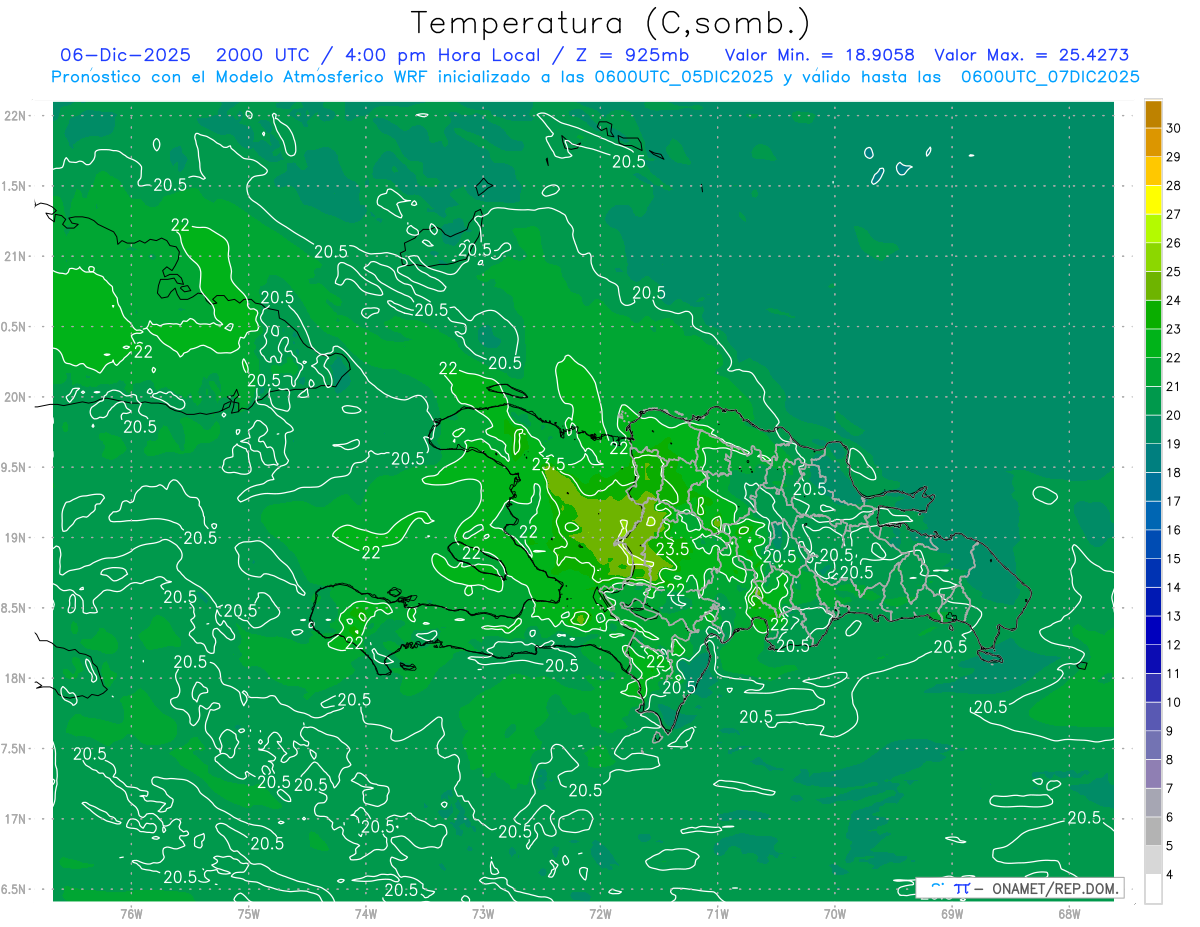Click the "74W" longitude axis label
This screenshot has width=1200, height=927.
[366, 913]
